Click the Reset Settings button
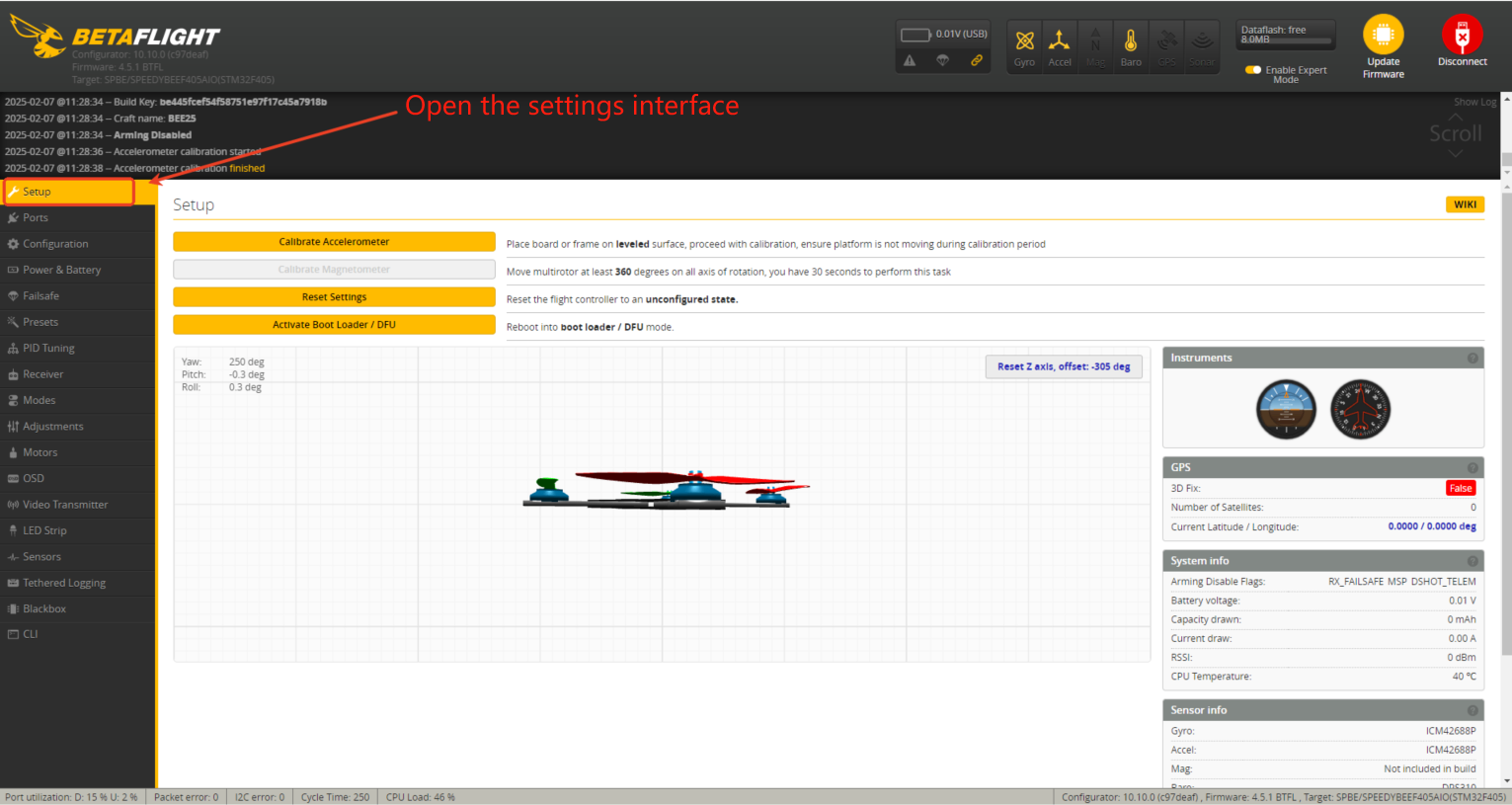The width and height of the screenshot is (1512, 805). (x=334, y=297)
